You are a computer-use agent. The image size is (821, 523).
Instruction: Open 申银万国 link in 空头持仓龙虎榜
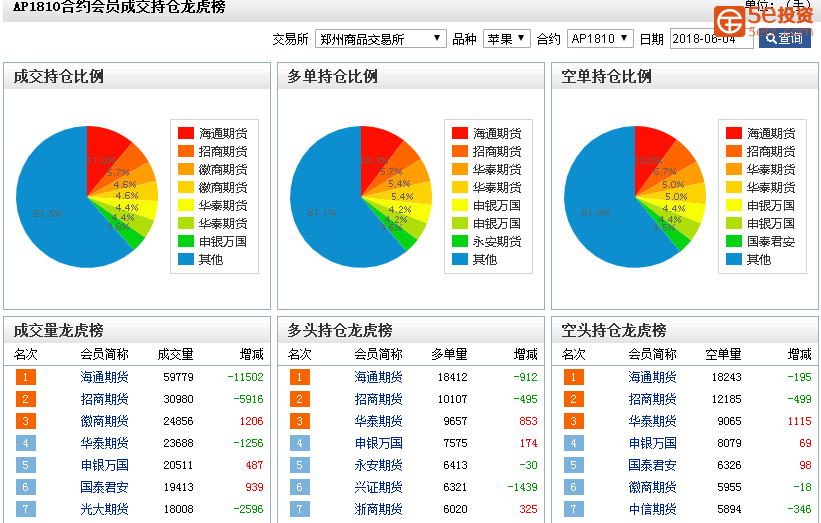point(652,443)
